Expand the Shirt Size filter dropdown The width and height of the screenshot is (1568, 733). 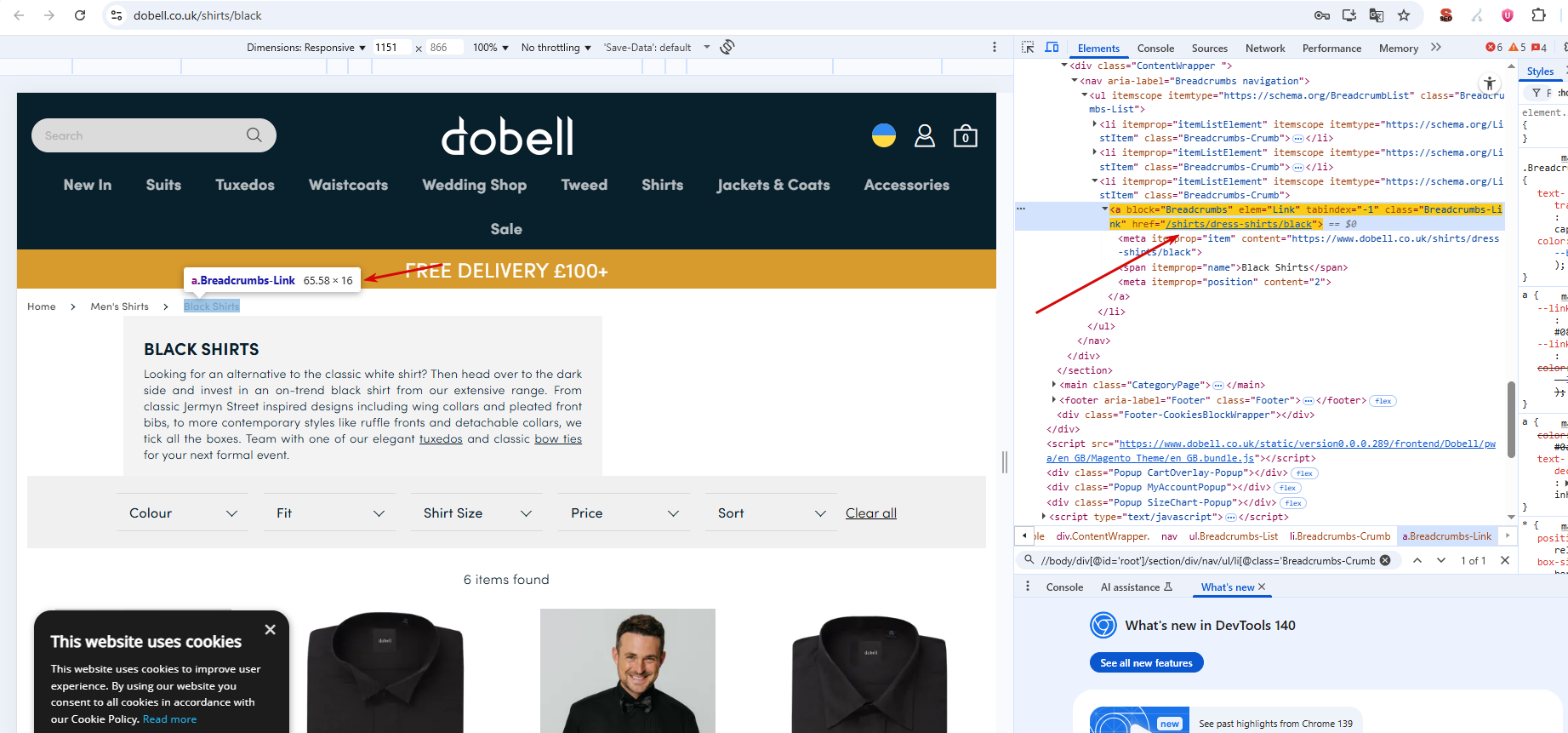click(477, 513)
